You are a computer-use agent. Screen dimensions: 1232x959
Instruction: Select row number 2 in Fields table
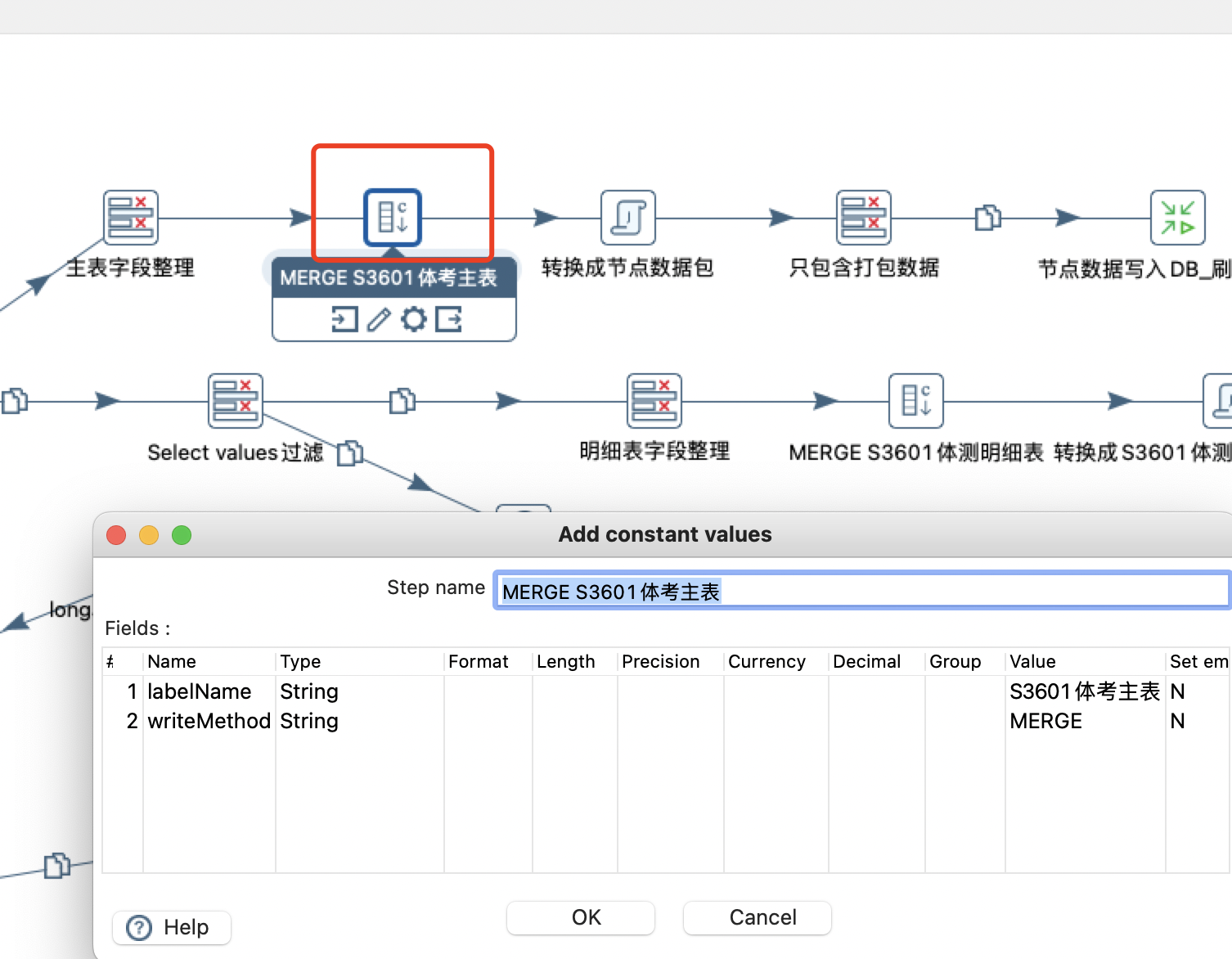pos(124,721)
